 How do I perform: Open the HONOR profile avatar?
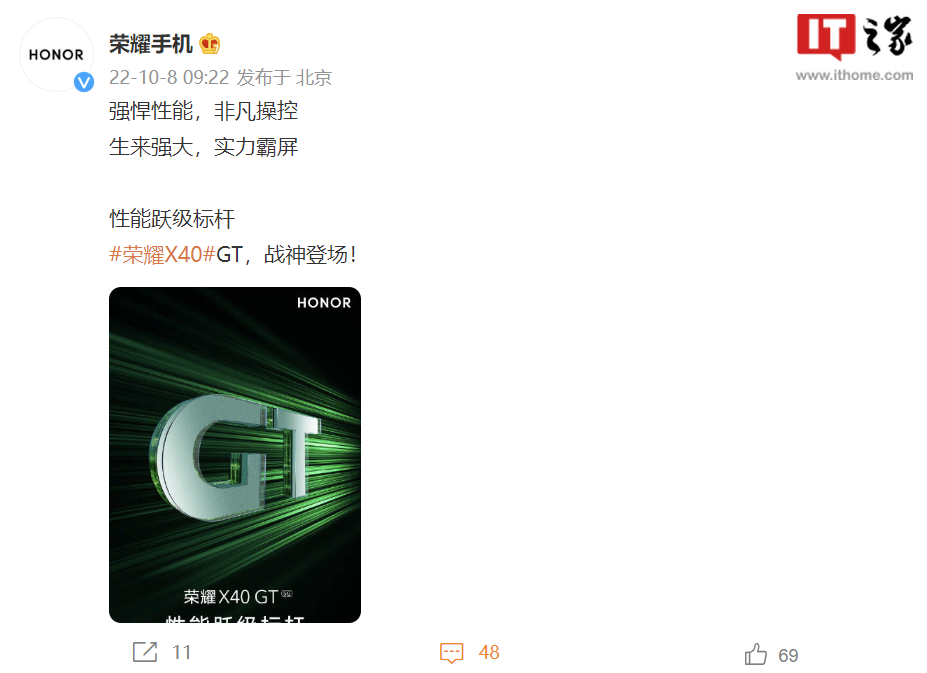56,54
